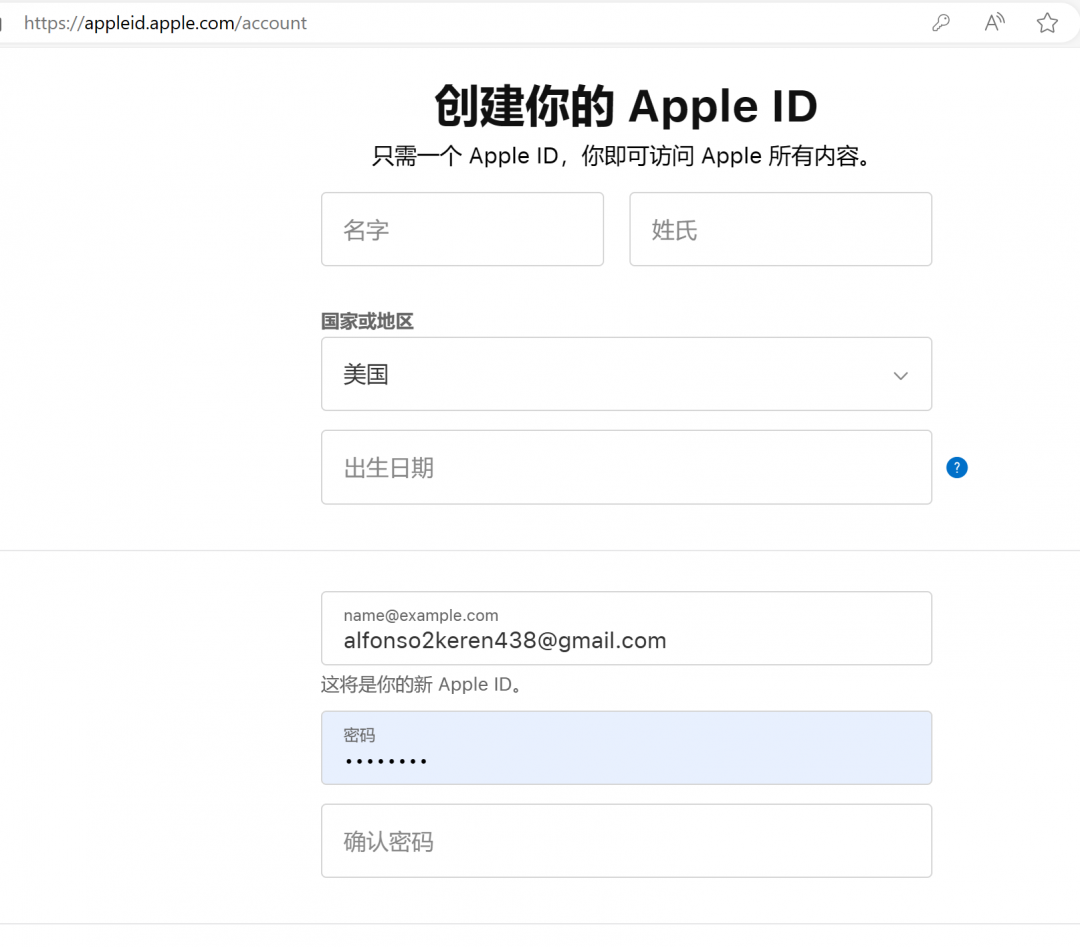
Task: Focus the 确认密码 confirm password field
Action: pos(626,841)
